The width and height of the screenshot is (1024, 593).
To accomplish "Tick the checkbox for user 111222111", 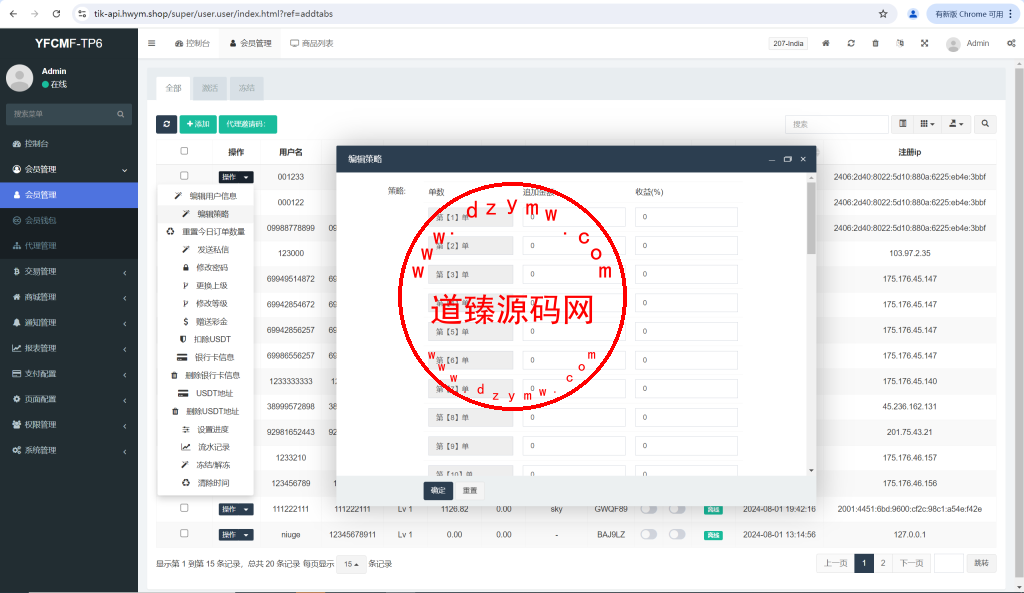I will (x=184, y=507).
